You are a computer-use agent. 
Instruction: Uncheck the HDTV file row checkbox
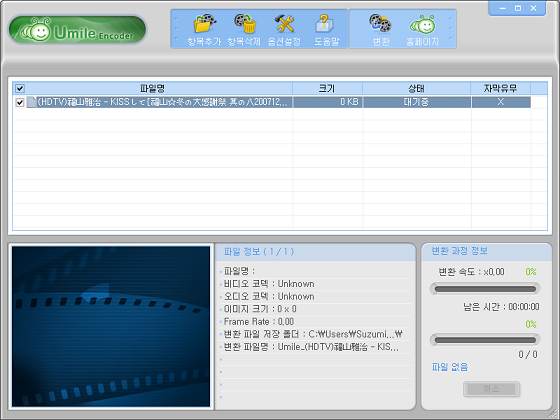coord(20,102)
